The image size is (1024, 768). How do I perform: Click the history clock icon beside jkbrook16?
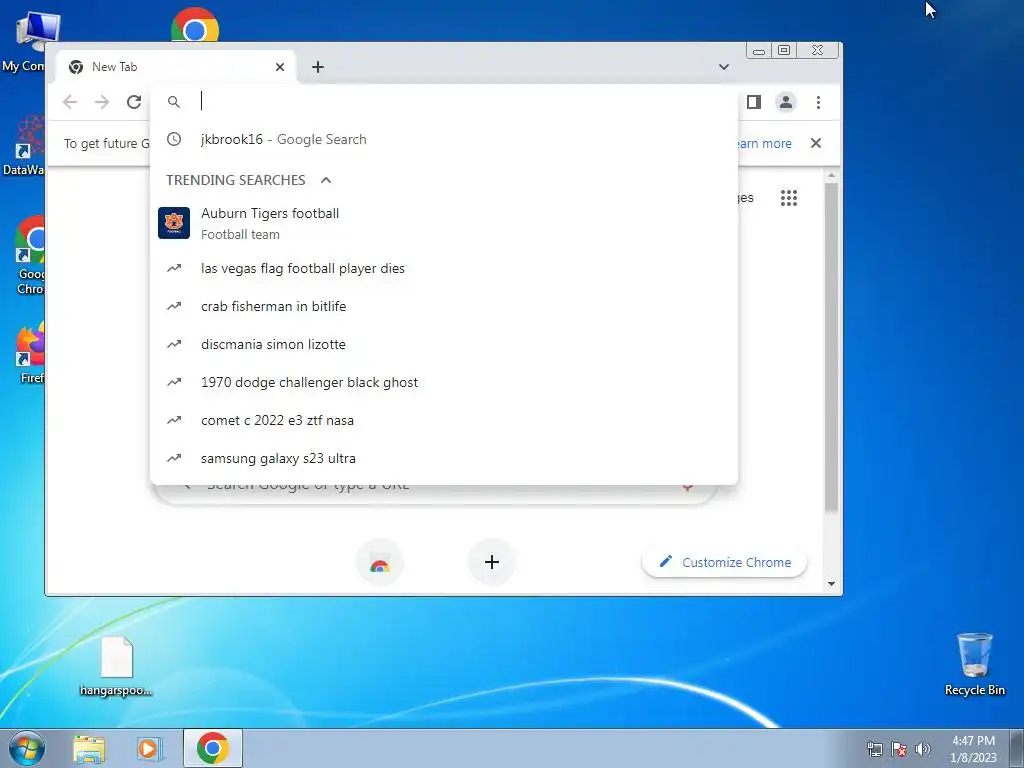click(174, 139)
